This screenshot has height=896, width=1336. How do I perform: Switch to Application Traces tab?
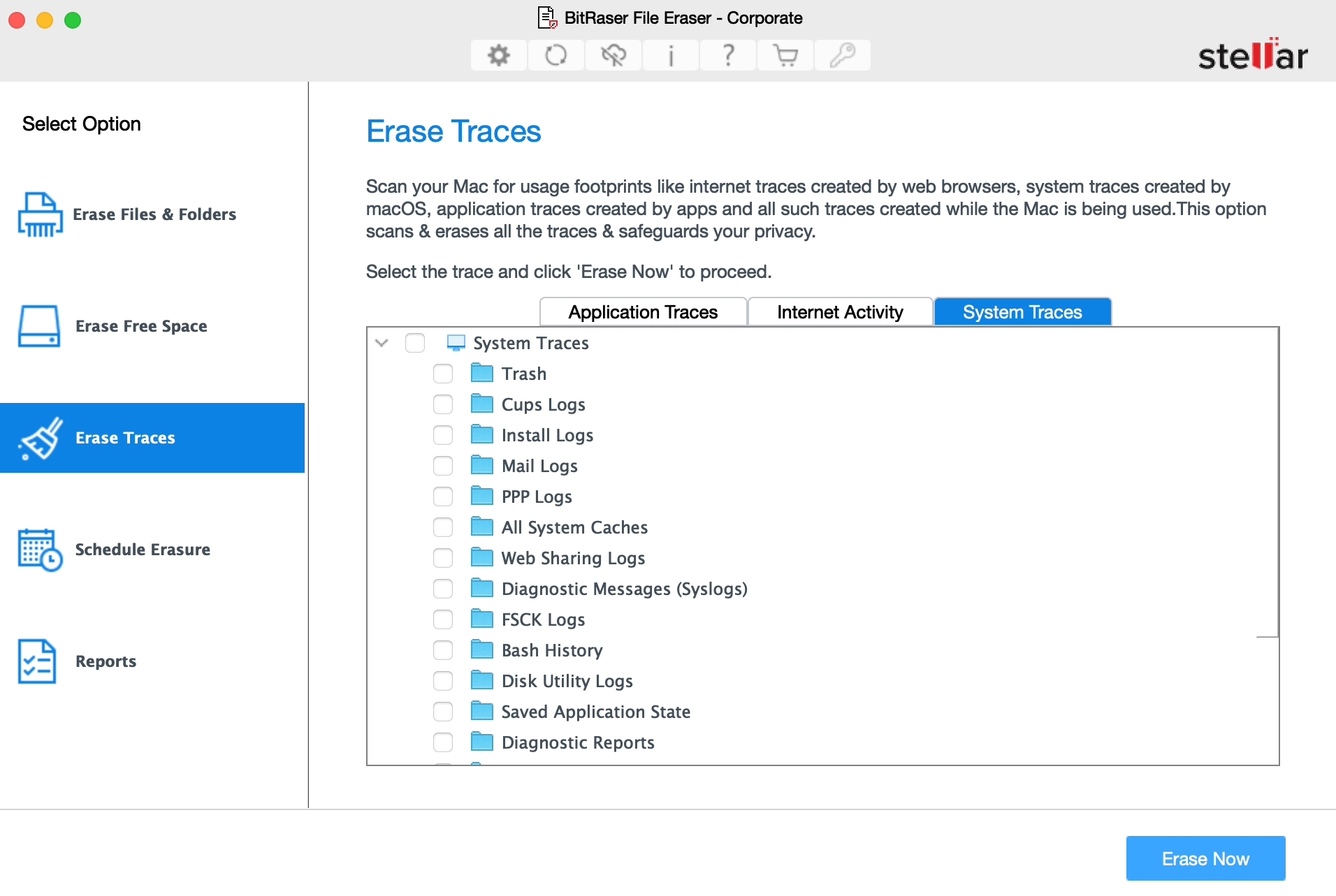(643, 312)
